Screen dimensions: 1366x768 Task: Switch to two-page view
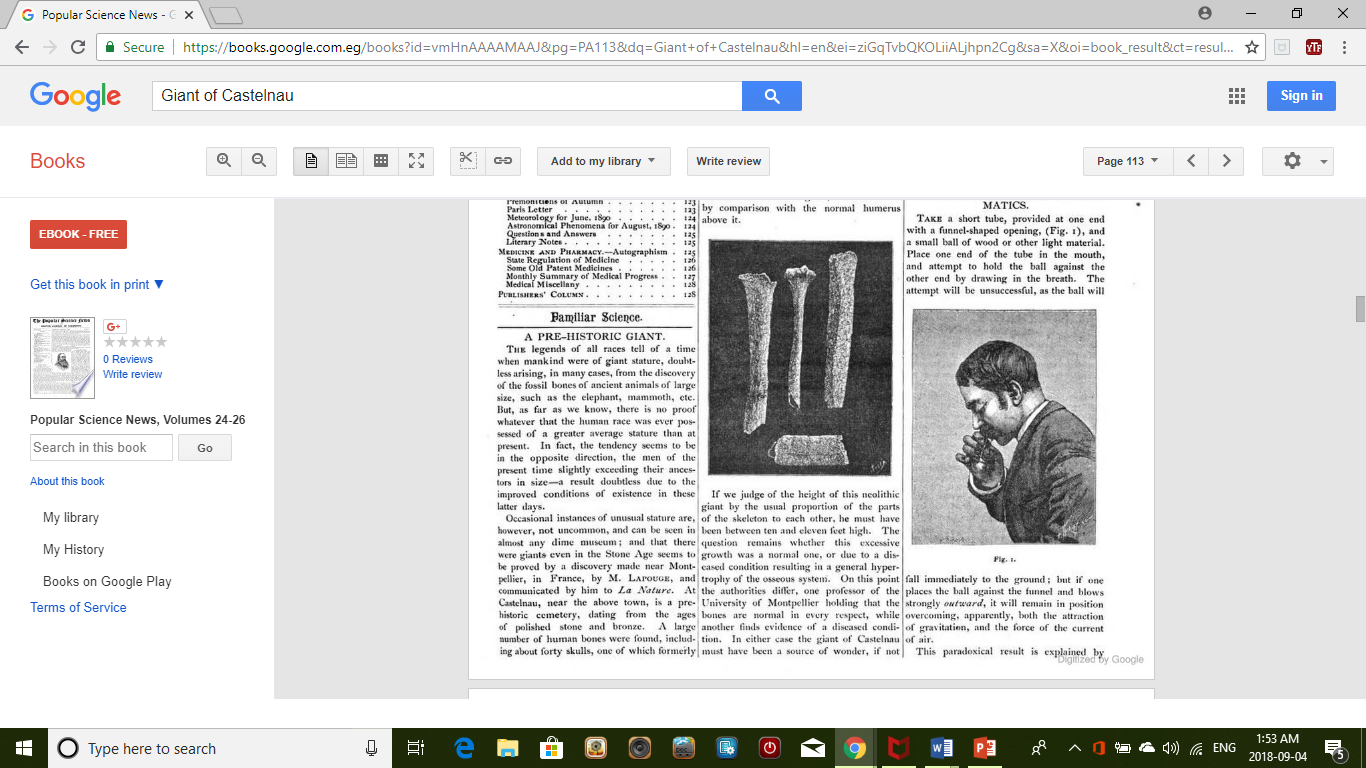pyautogui.click(x=346, y=161)
